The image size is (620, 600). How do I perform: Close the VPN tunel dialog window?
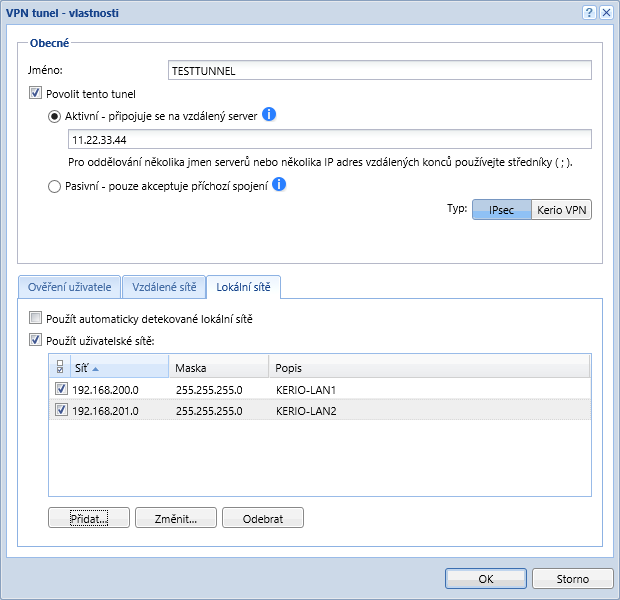tap(606, 12)
